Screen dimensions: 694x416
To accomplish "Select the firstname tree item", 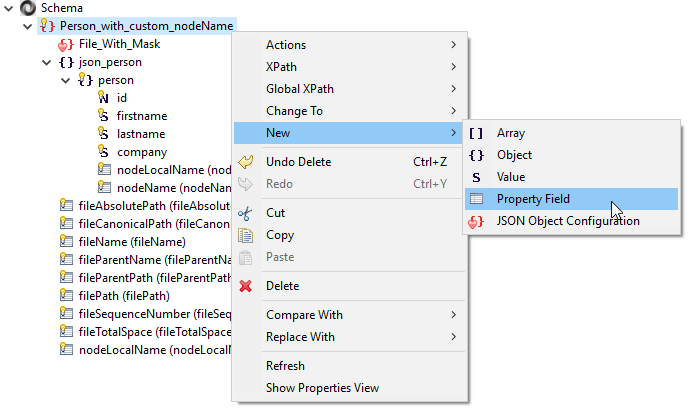I will pos(140,116).
